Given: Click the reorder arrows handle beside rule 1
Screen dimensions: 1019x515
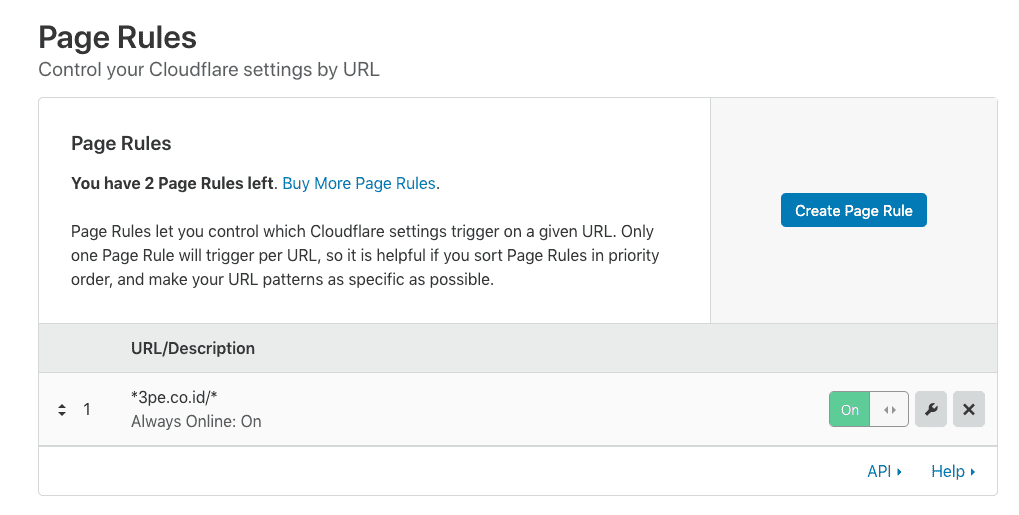Looking at the screenshot, I should pyautogui.click(x=62, y=410).
